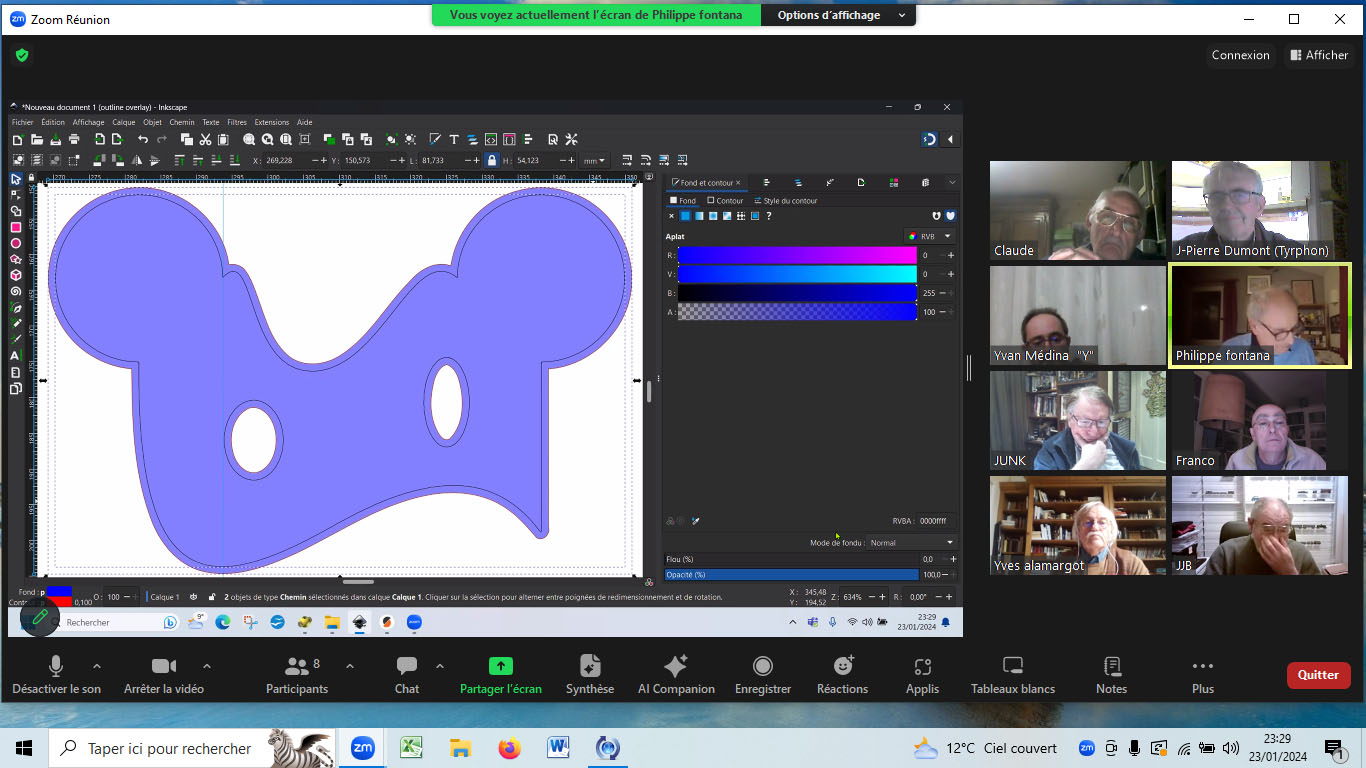Cut selection with the scissors icon
The height and width of the screenshot is (768, 1366).
[205, 139]
